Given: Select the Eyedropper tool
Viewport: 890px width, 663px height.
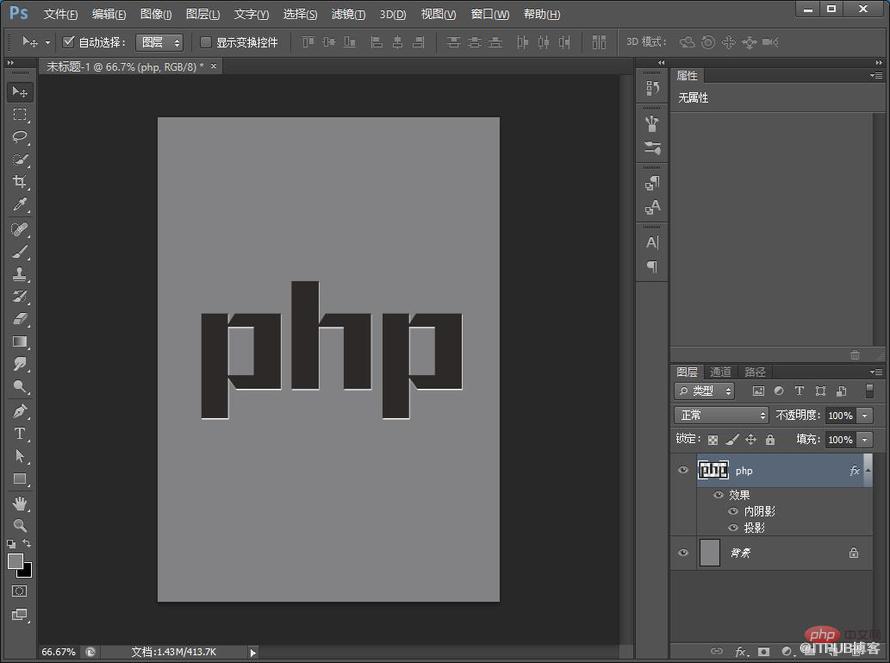Looking at the screenshot, I should click(x=20, y=205).
